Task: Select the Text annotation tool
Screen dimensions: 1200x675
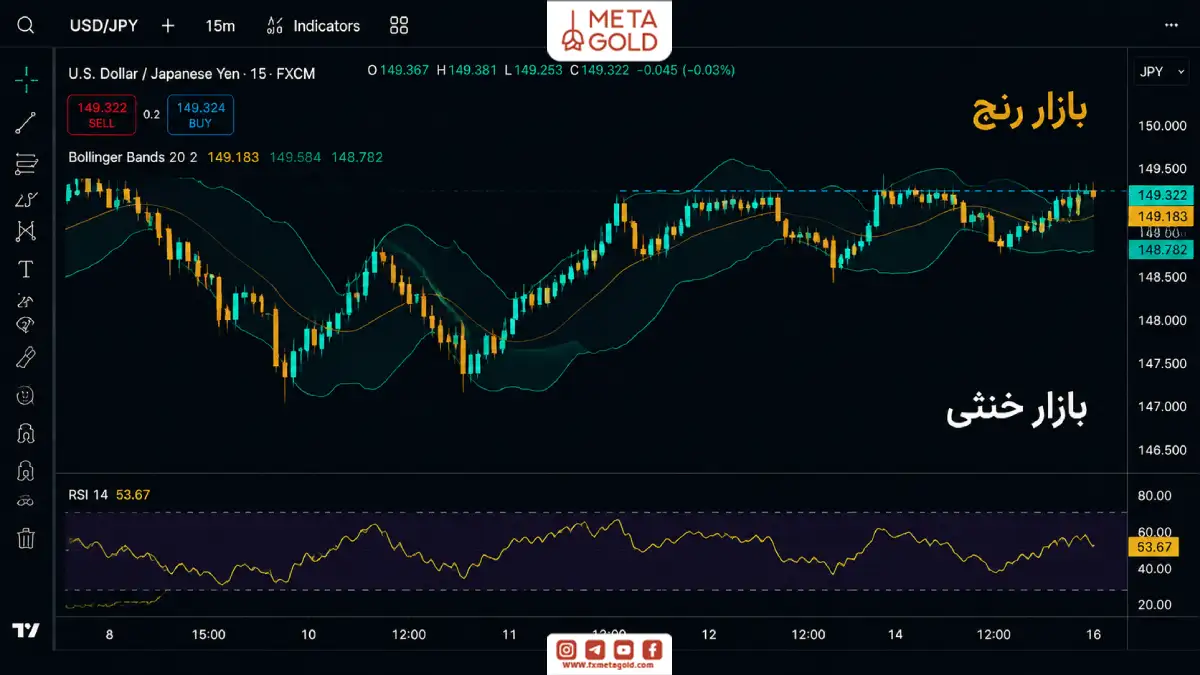Action: (x=26, y=269)
